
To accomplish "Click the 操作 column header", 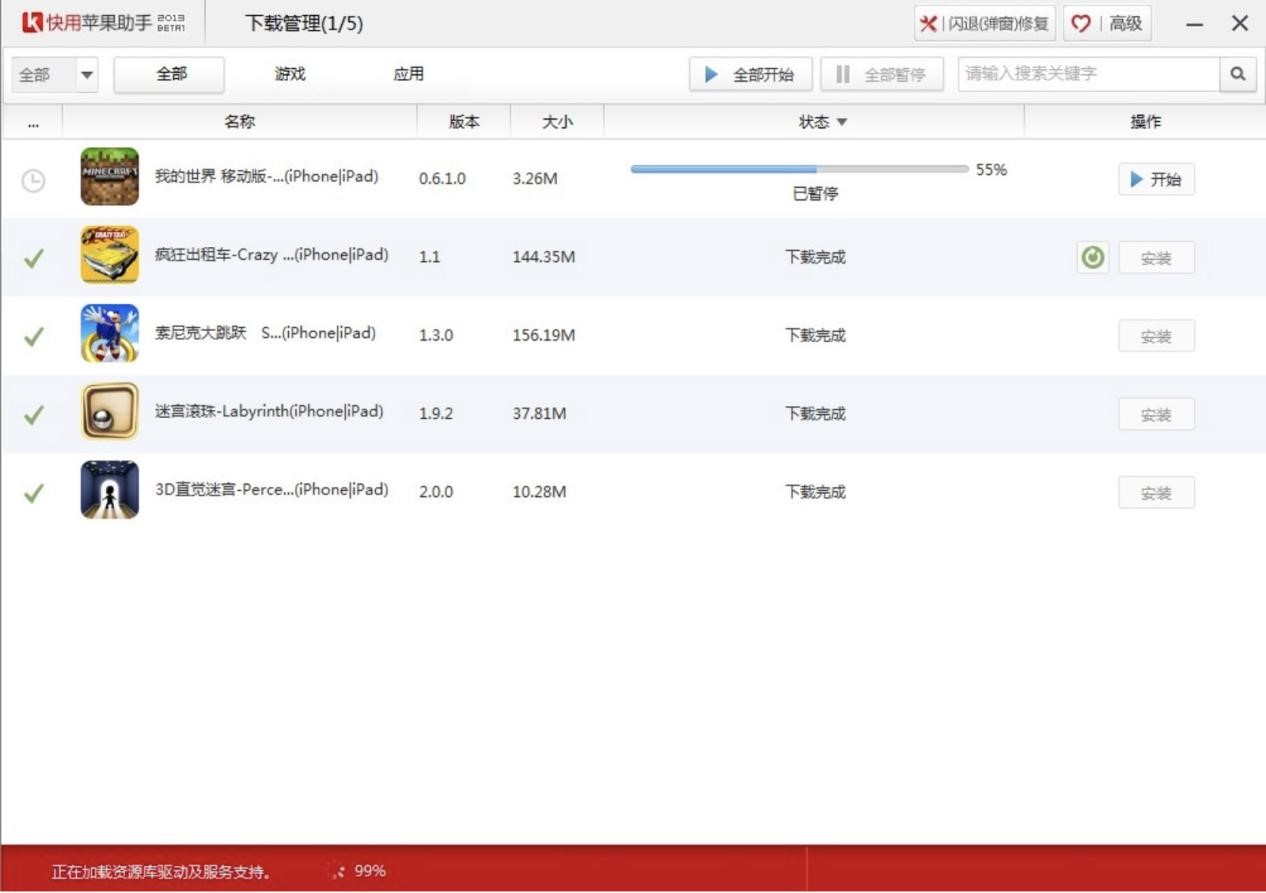I will (x=1145, y=122).
